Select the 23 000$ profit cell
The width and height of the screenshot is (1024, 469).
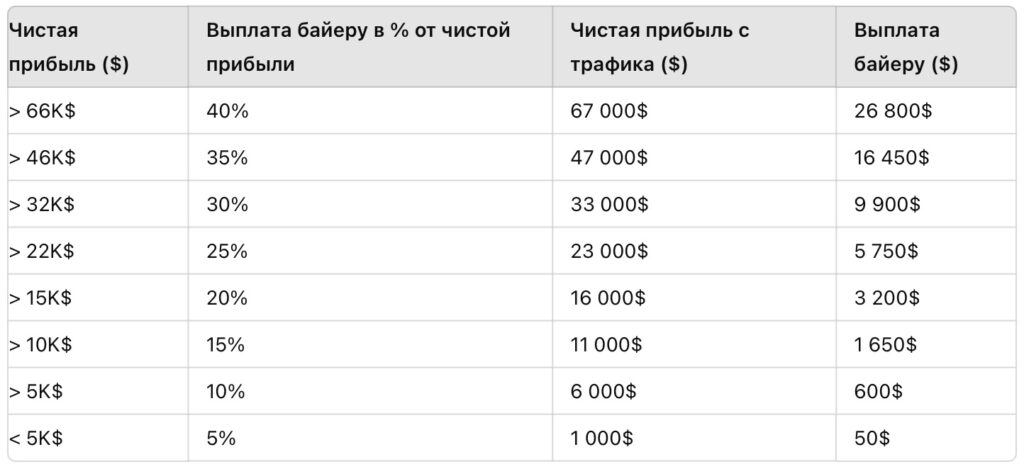694,251
